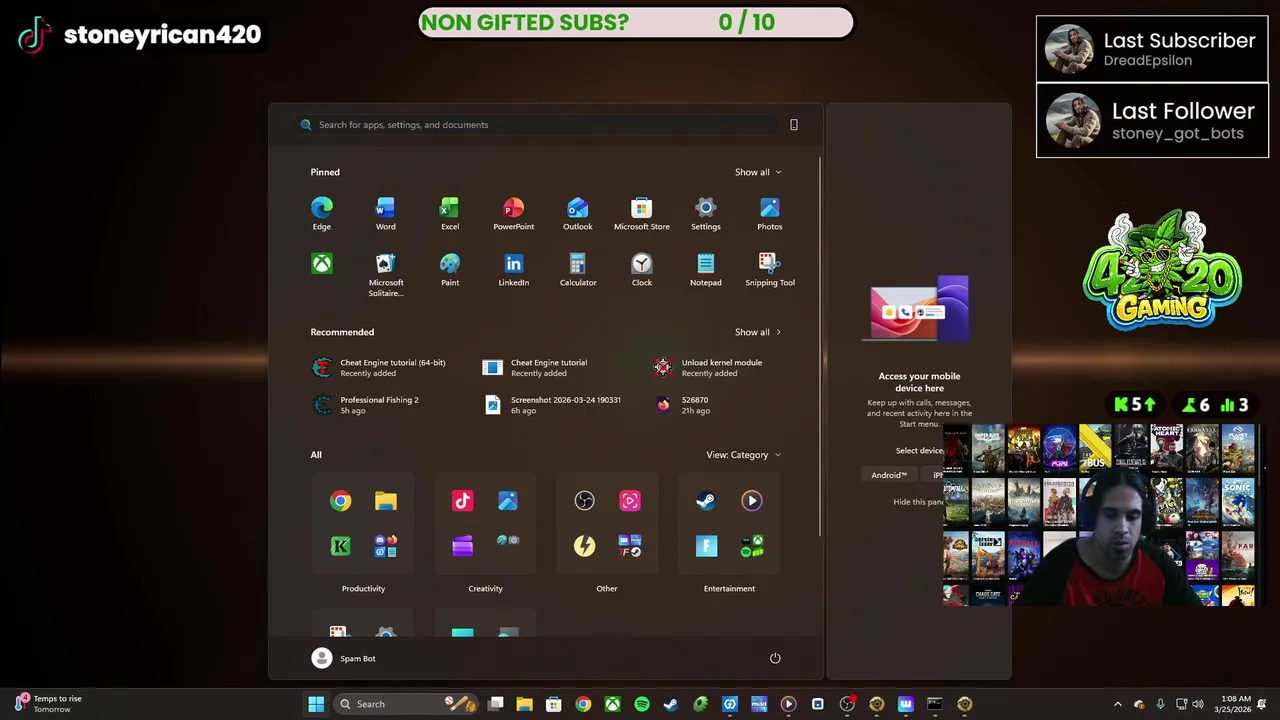Open the notifications bell in the system tray

coord(1262,704)
